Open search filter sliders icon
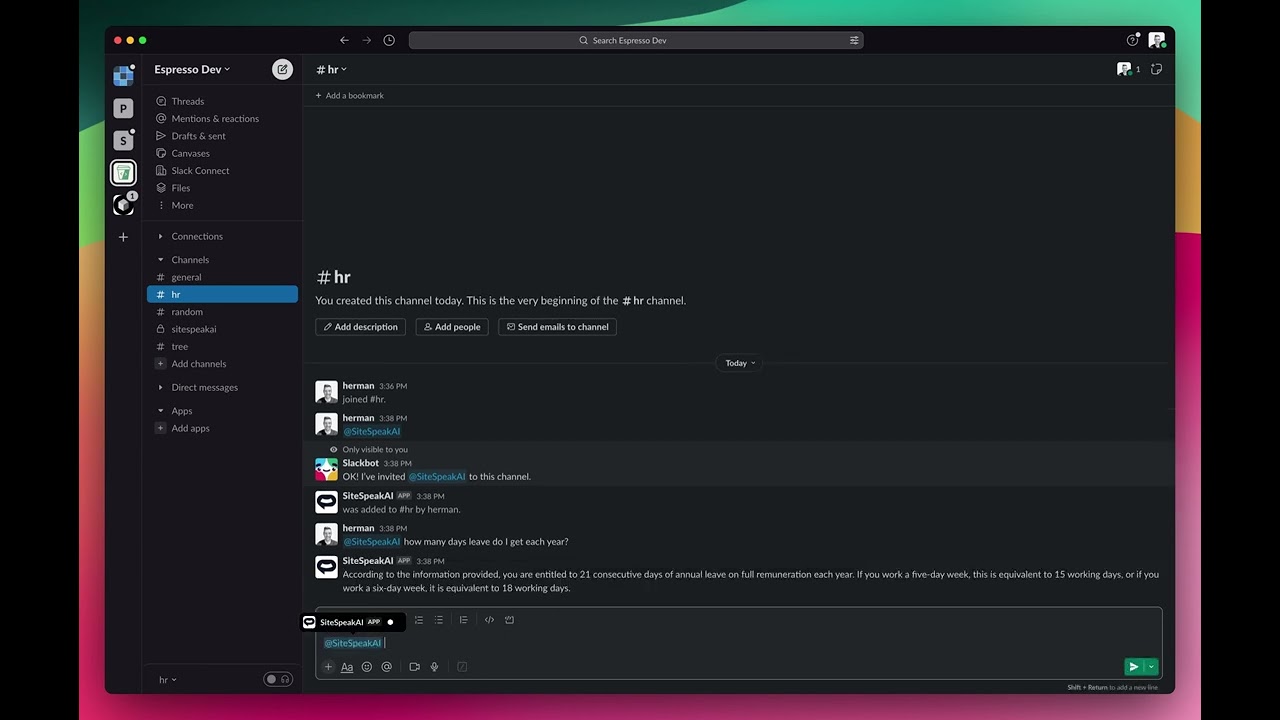The width and height of the screenshot is (1280, 720). (x=854, y=40)
